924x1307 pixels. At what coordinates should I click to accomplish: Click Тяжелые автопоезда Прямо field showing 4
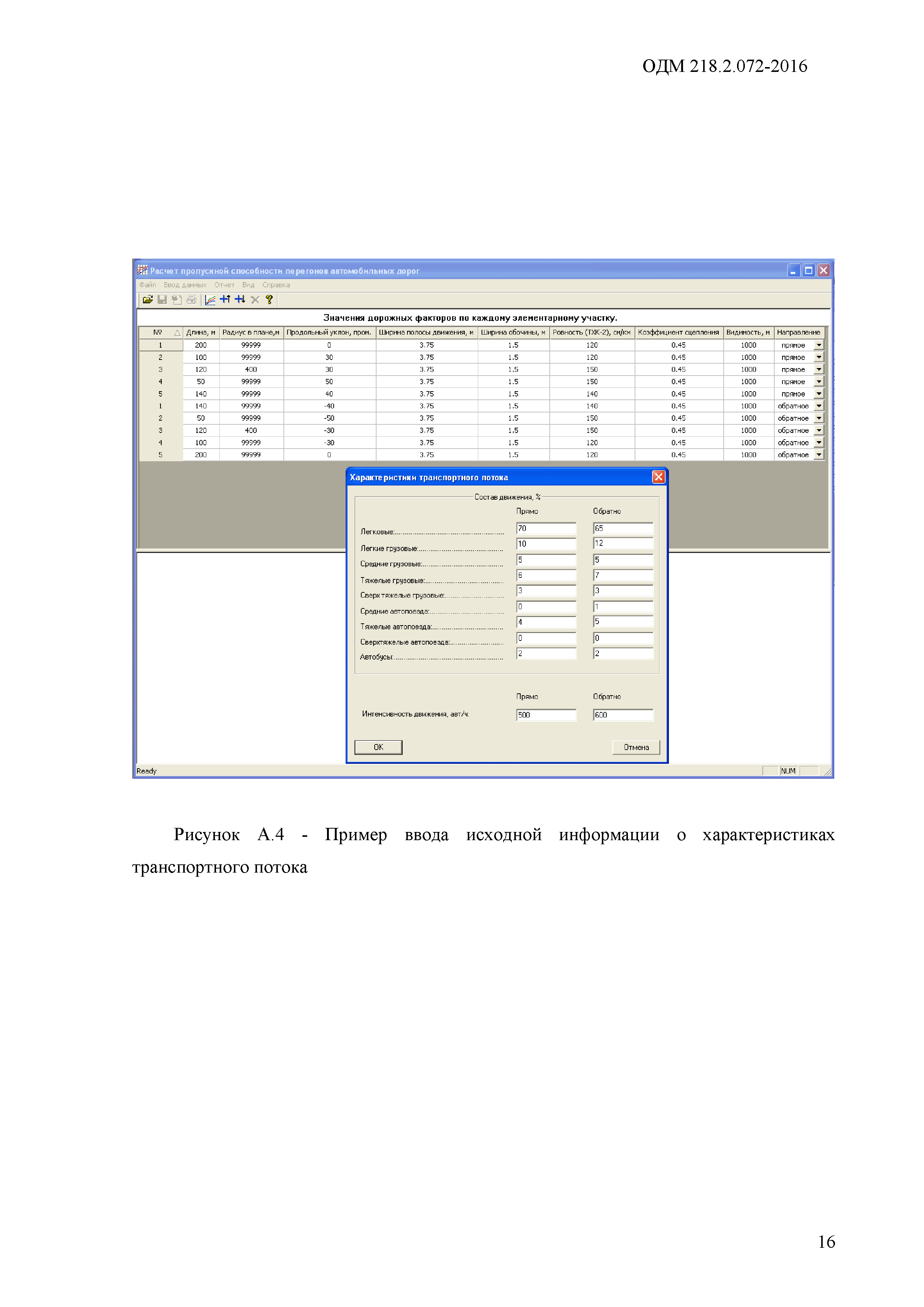[x=546, y=621]
